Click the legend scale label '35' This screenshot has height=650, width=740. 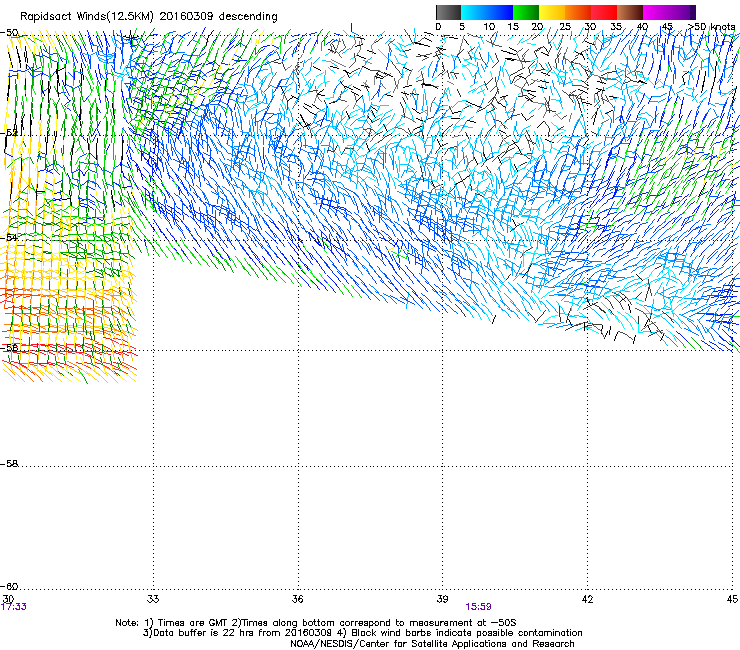click(616, 26)
